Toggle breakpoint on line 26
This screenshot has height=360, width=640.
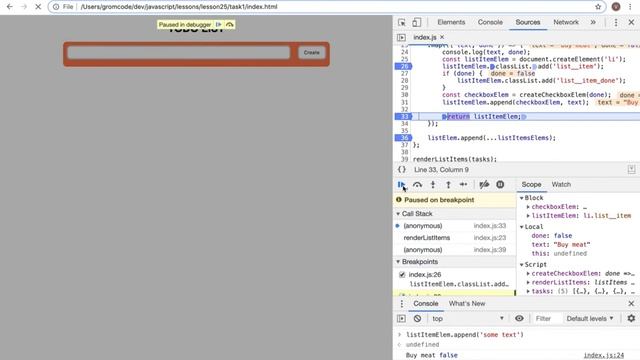coord(403,67)
